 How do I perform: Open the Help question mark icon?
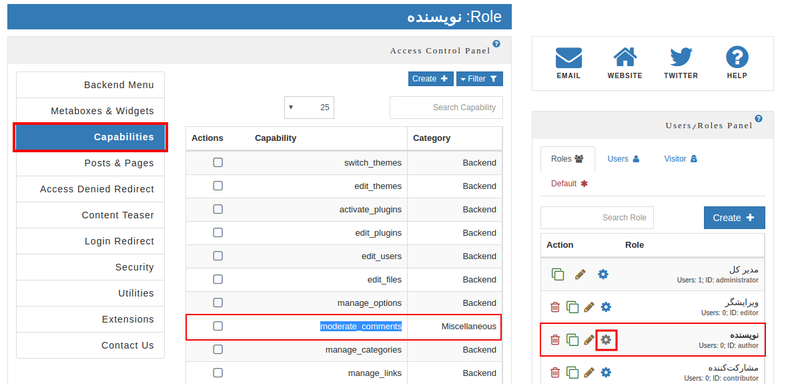(x=737, y=57)
